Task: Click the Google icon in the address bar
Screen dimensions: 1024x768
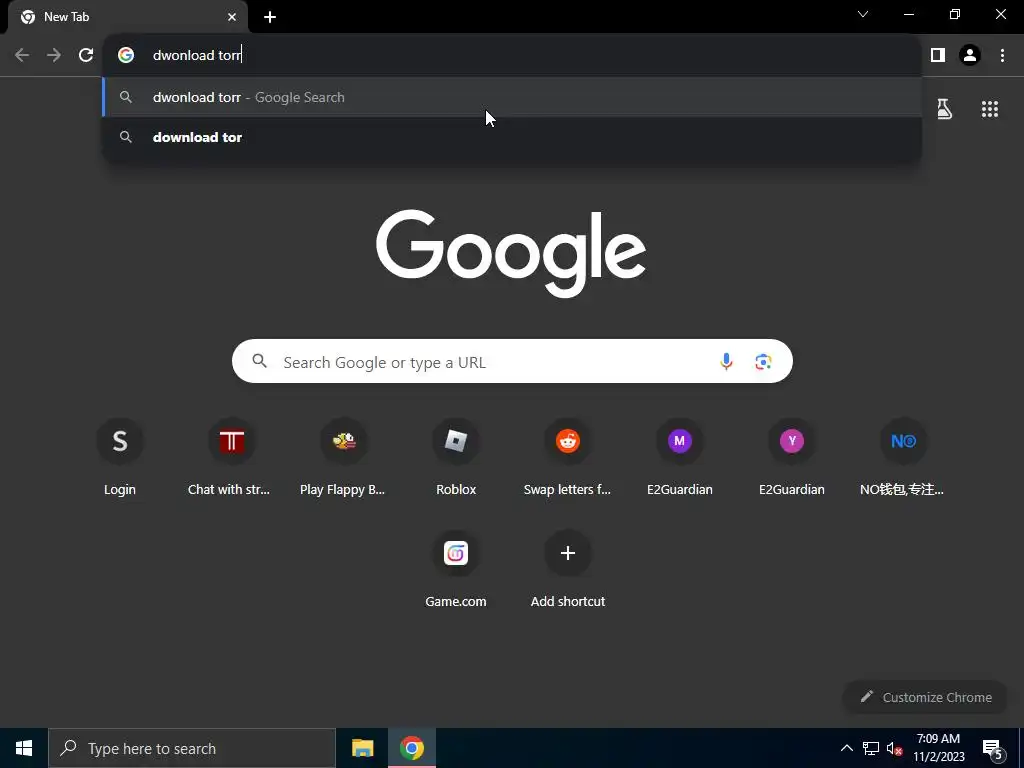Action: pyautogui.click(x=126, y=55)
